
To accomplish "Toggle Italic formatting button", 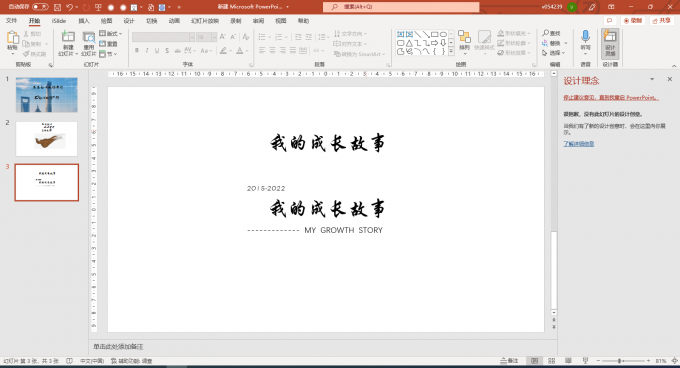I will [147, 51].
